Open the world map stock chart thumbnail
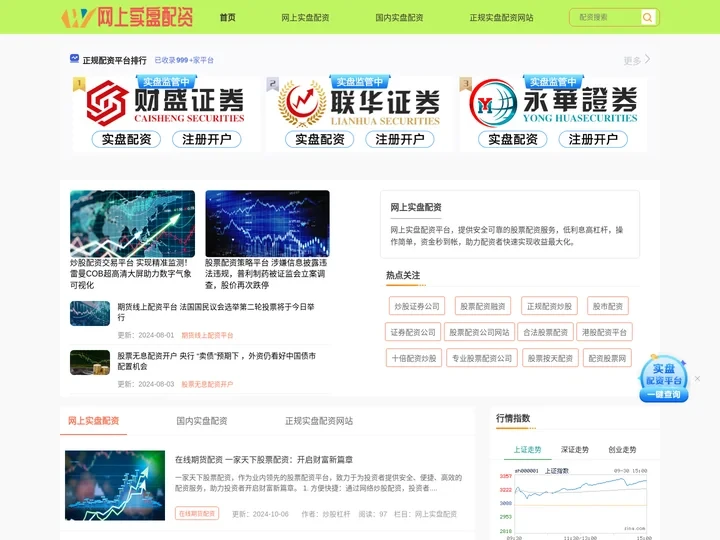Screen dimensions: 720x540 click(x=132, y=224)
